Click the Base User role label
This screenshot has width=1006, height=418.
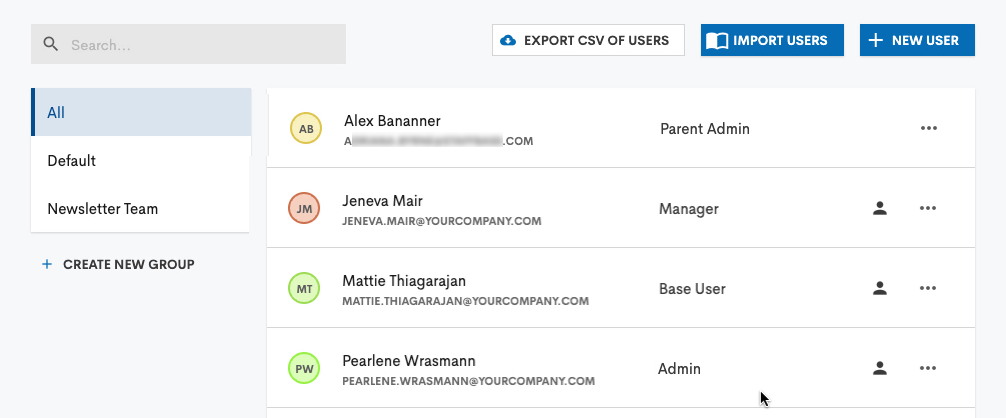click(692, 289)
